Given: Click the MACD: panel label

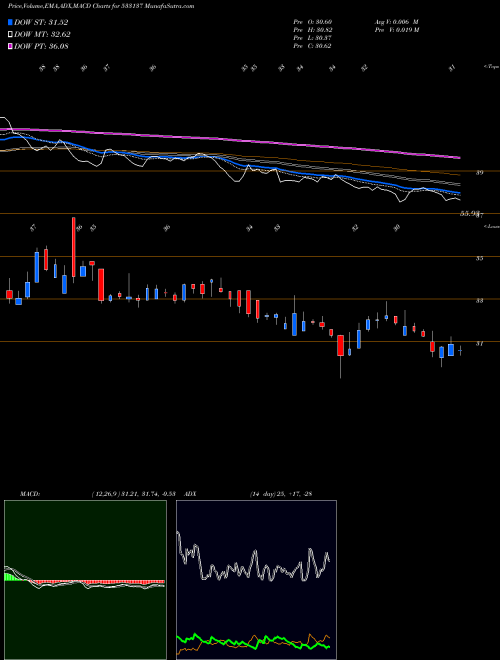Looking at the screenshot, I should pyautogui.click(x=30, y=494).
